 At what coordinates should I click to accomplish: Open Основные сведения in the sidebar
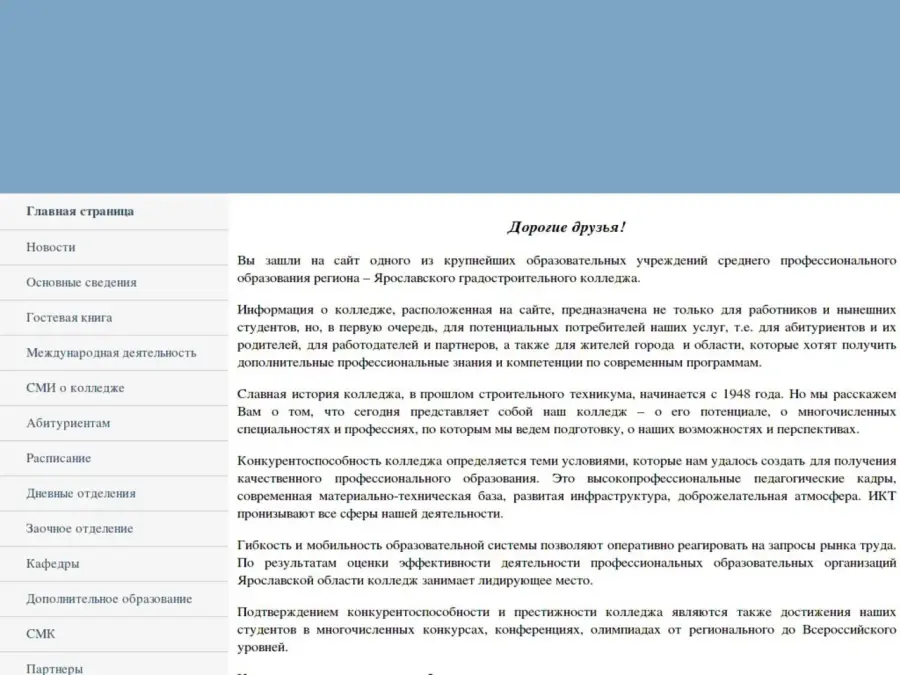81,283
